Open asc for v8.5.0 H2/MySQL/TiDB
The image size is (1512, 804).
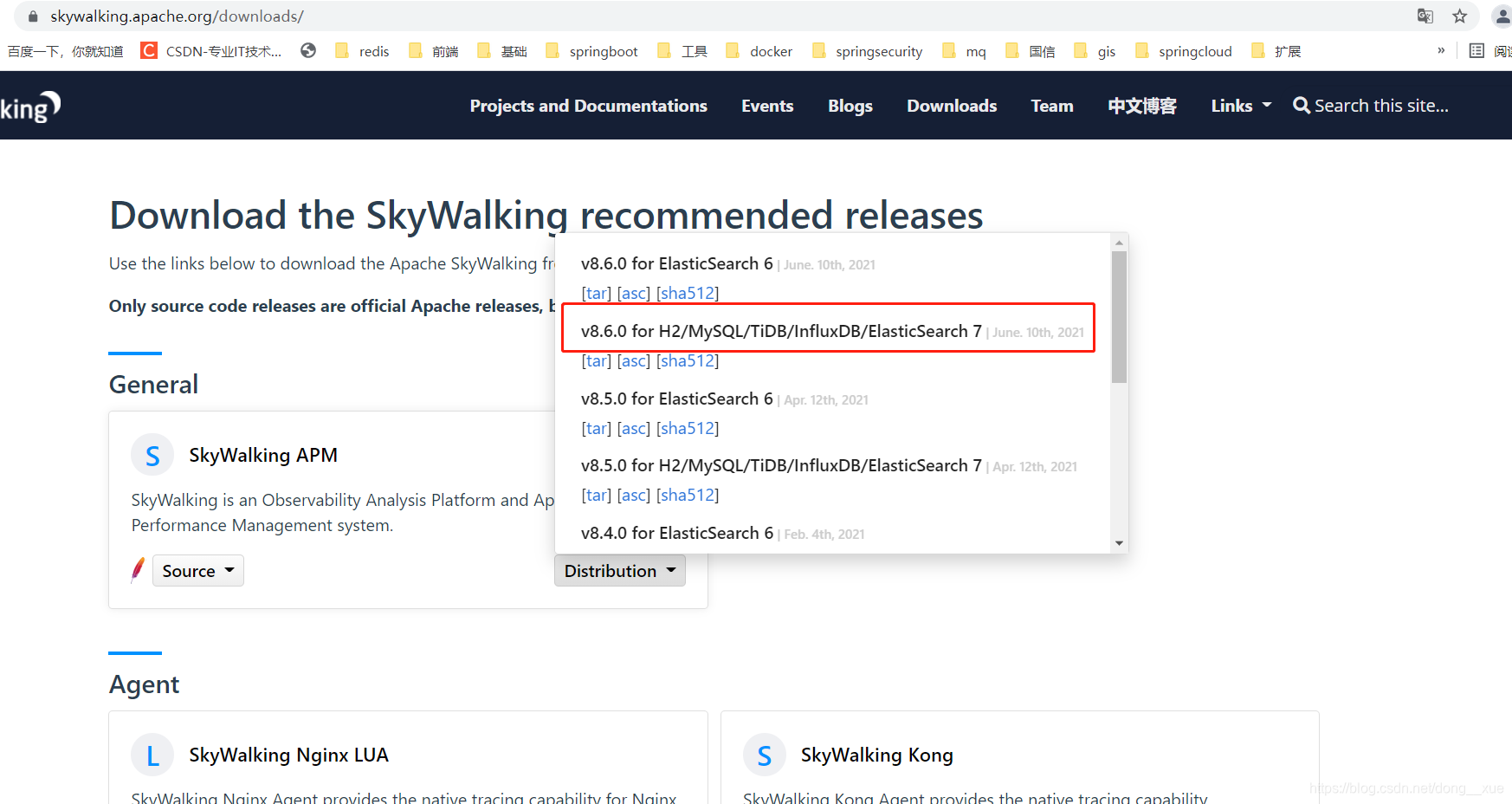tap(634, 495)
